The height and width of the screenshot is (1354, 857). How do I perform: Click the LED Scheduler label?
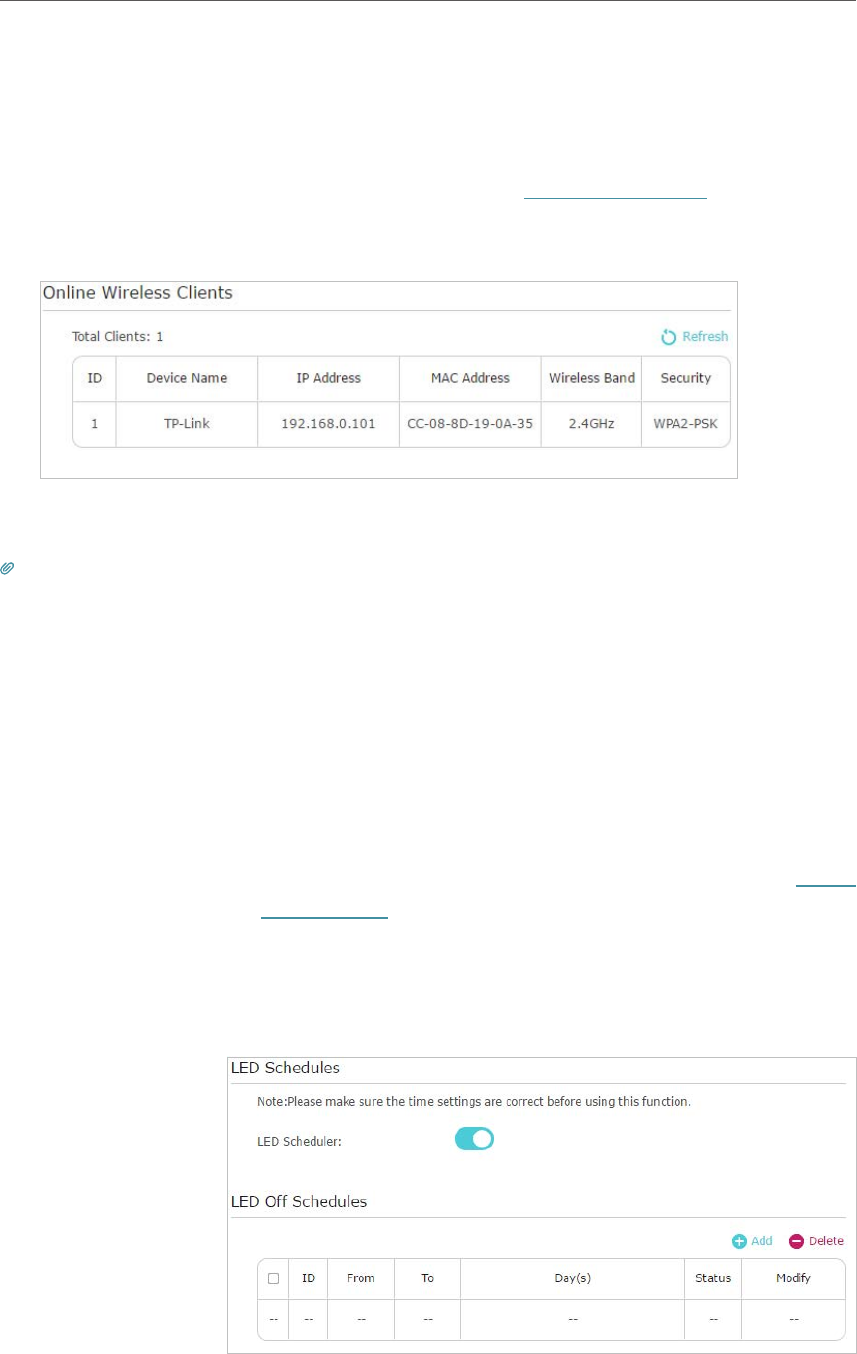tap(299, 1140)
